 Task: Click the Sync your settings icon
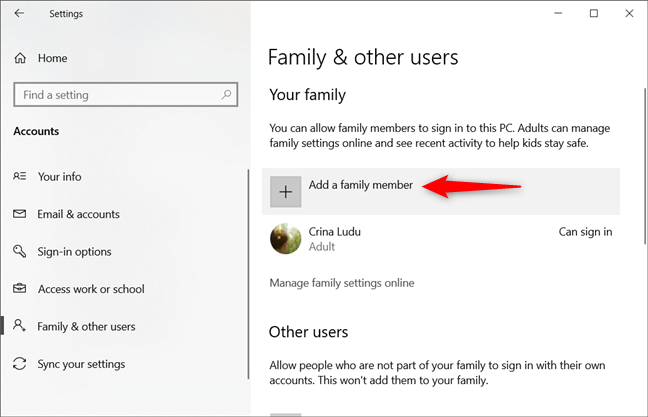coord(20,364)
